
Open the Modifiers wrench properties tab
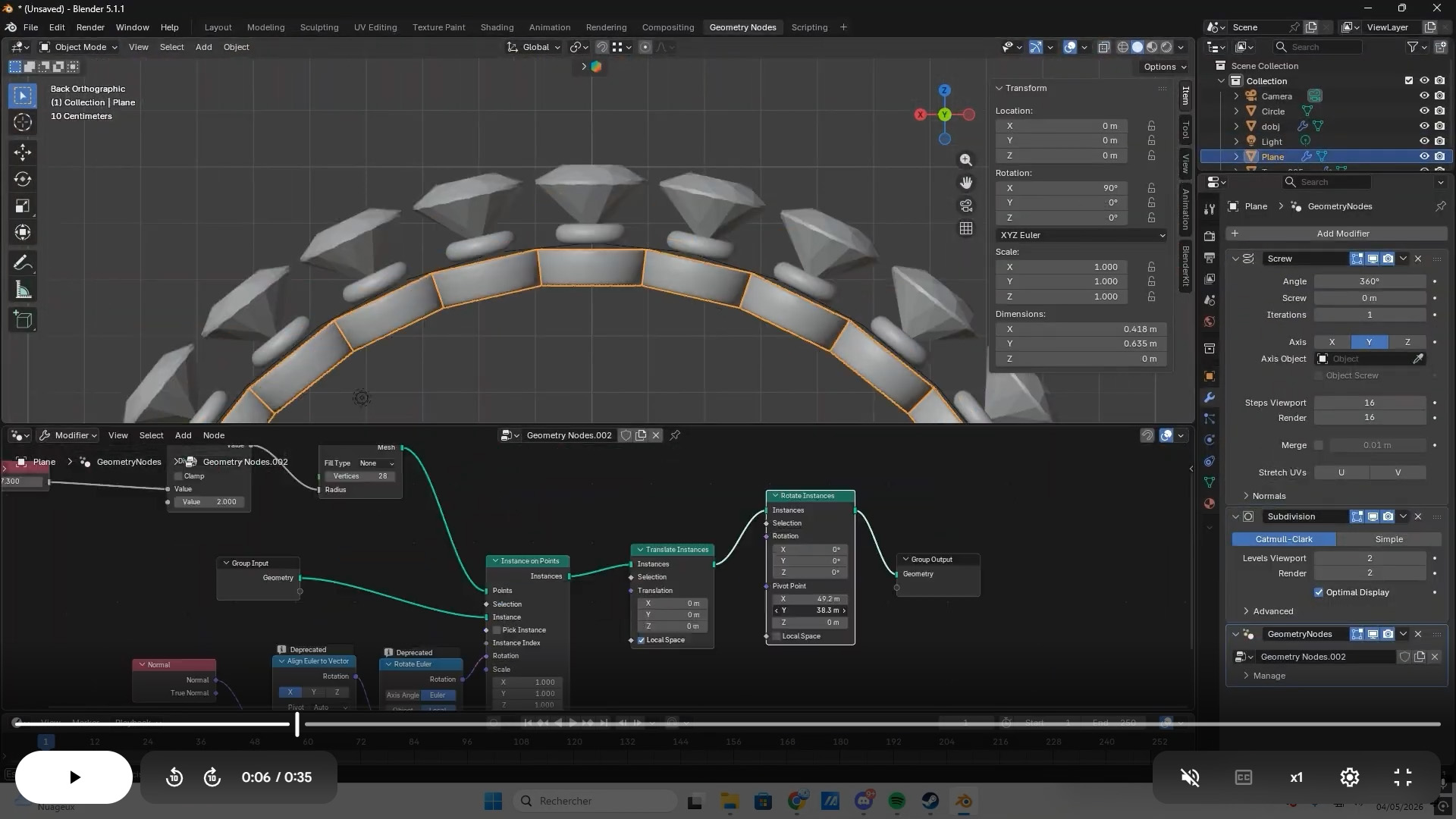1210,397
